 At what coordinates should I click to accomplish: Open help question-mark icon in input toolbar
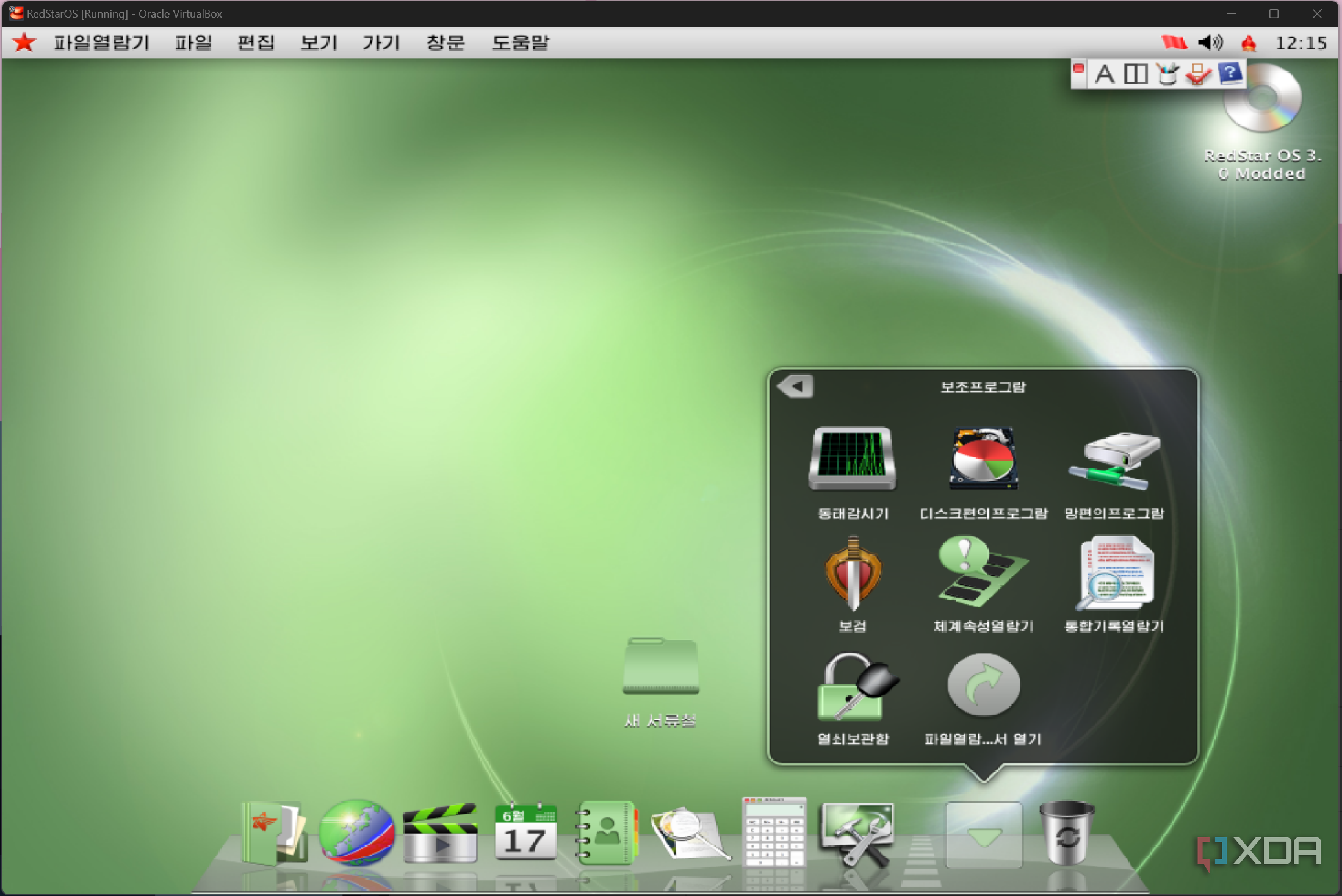coord(1230,73)
